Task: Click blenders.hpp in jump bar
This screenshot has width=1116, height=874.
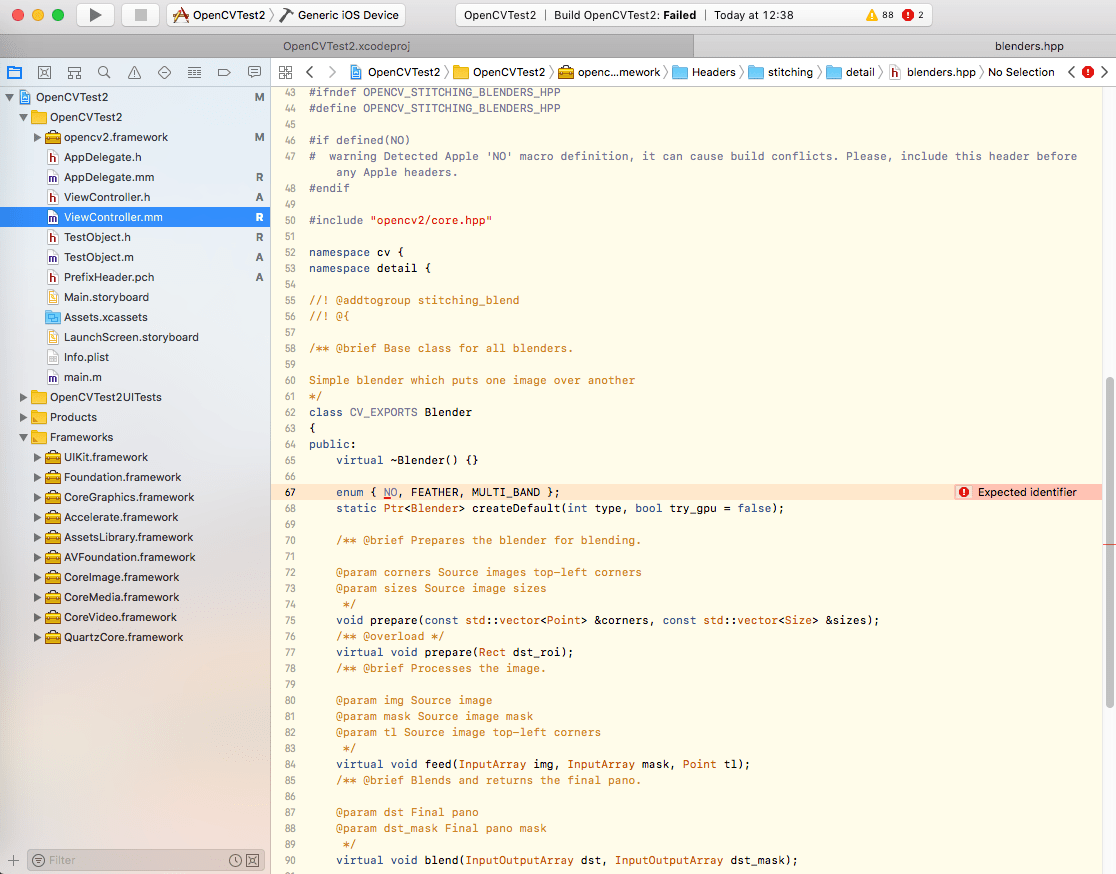Action: tap(932, 72)
